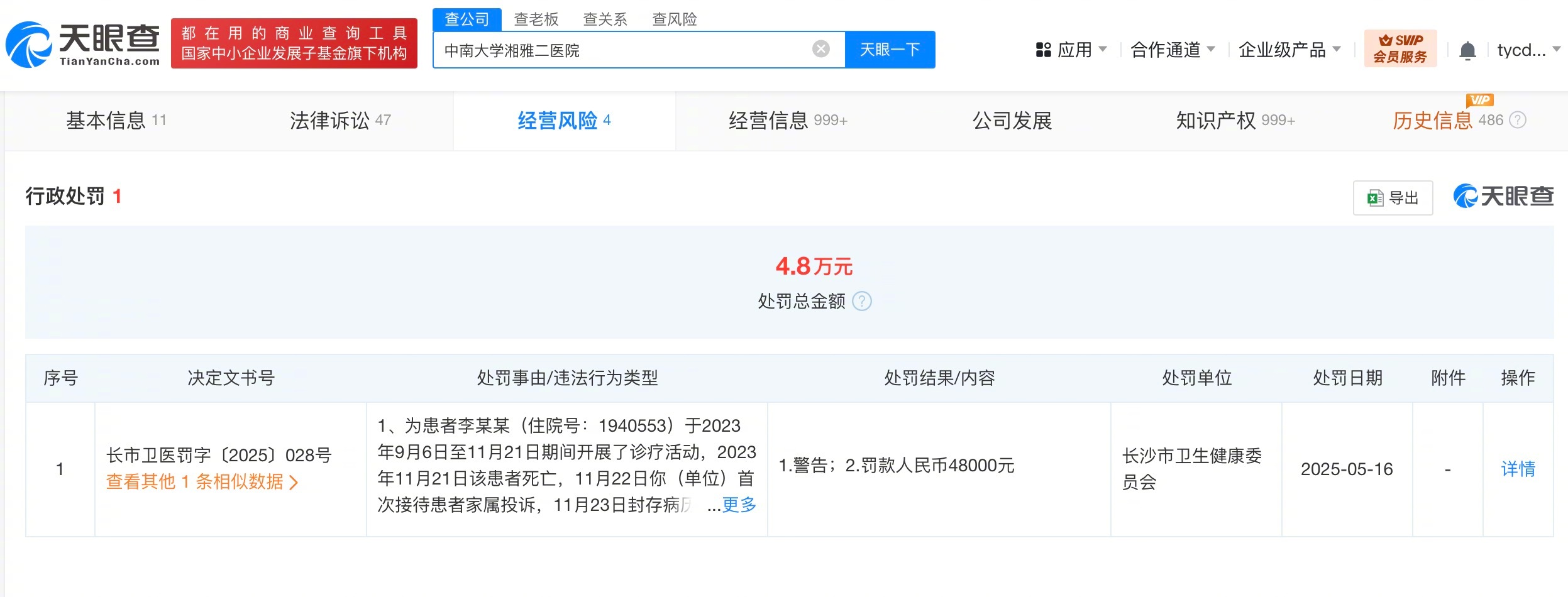Click the red promotional banner
This screenshot has width=1568, height=597.
[x=294, y=43]
